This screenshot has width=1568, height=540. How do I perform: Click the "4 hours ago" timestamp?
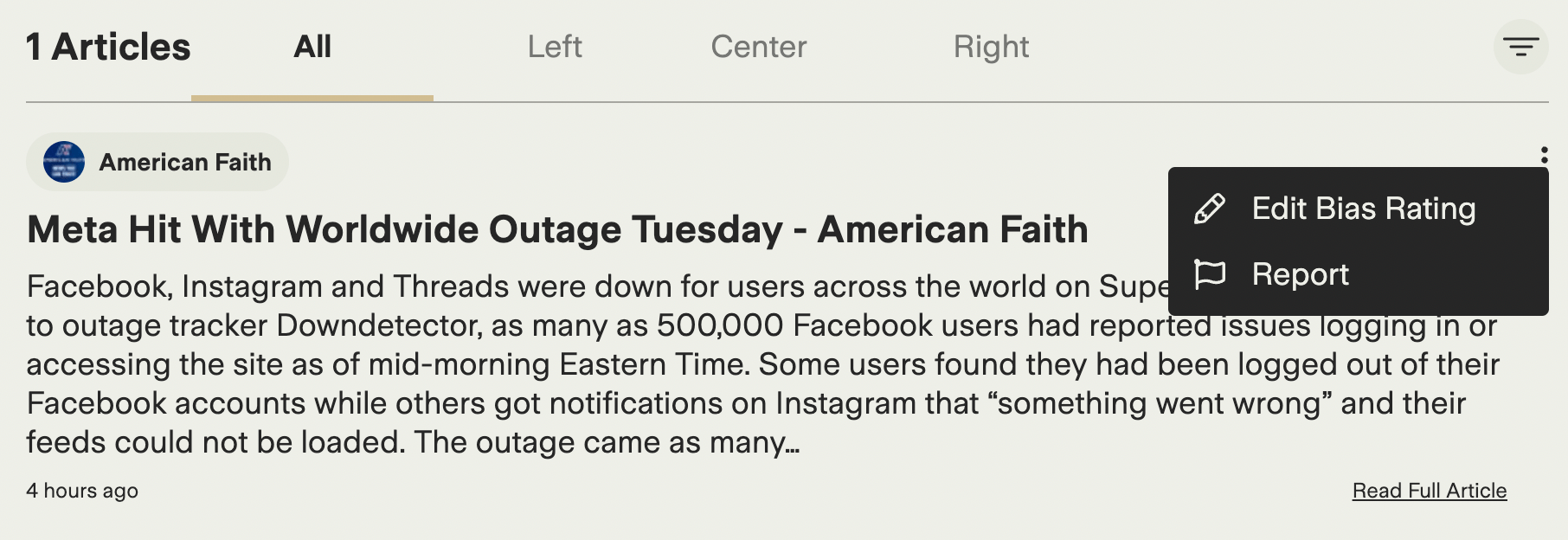(x=82, y=491)
